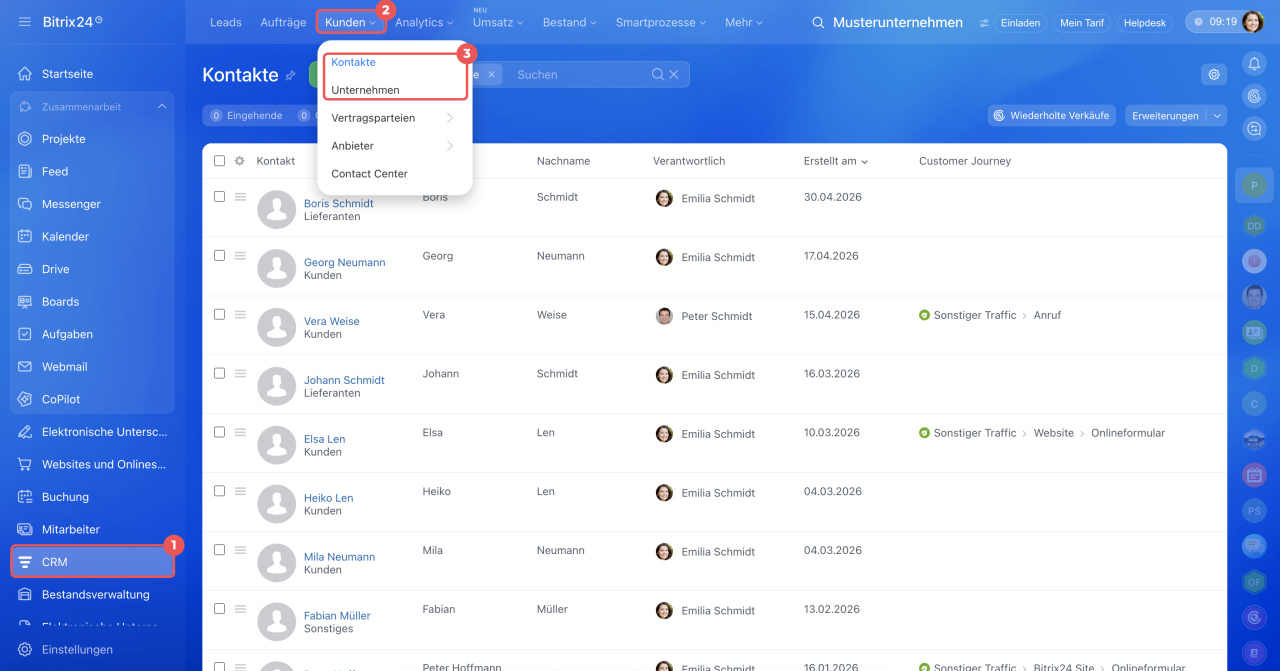This screenshot has height=671, width=1280.
Task: Sort by the Erstellt am column
Action: click(x=836, y=161)
